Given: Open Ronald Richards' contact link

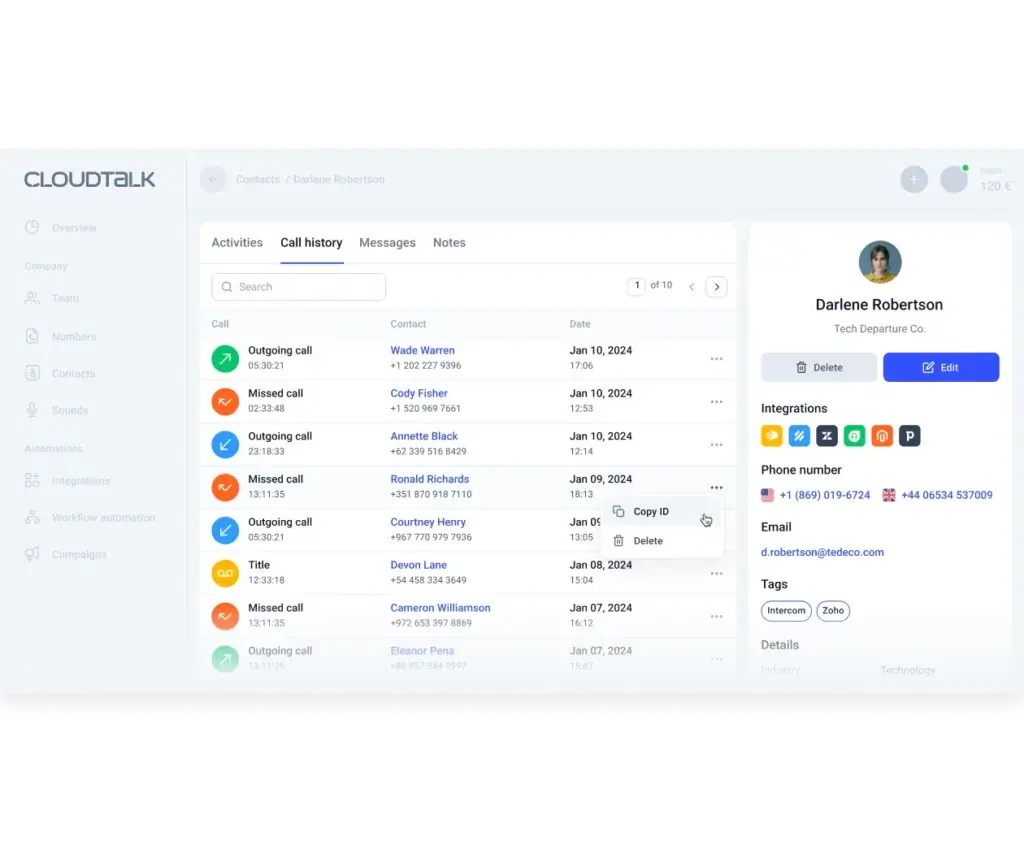Looking at the screenshot, I should click(x=430, y=479).
